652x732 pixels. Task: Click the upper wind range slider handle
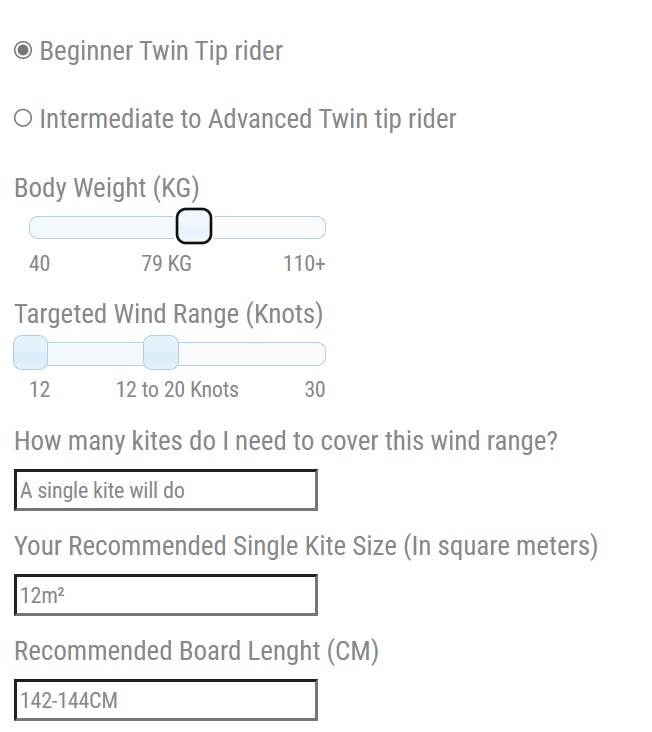pyautogui.click(x=161, y=353)
